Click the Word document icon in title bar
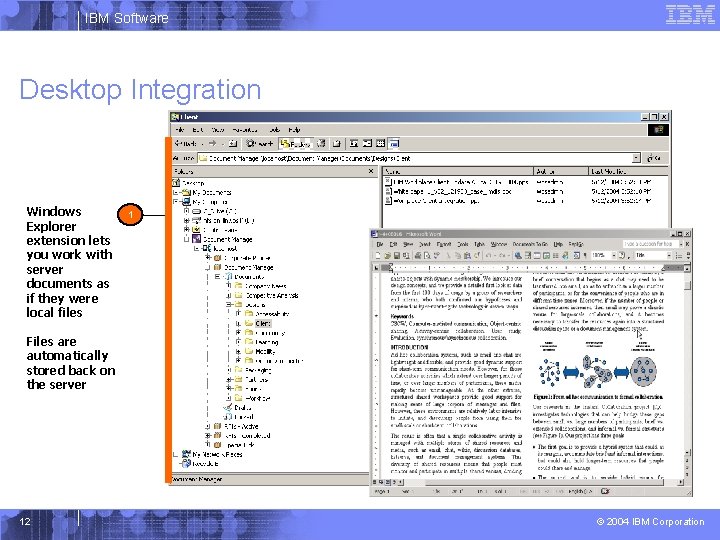The image size is (720, 540). [x=374, y=234]
